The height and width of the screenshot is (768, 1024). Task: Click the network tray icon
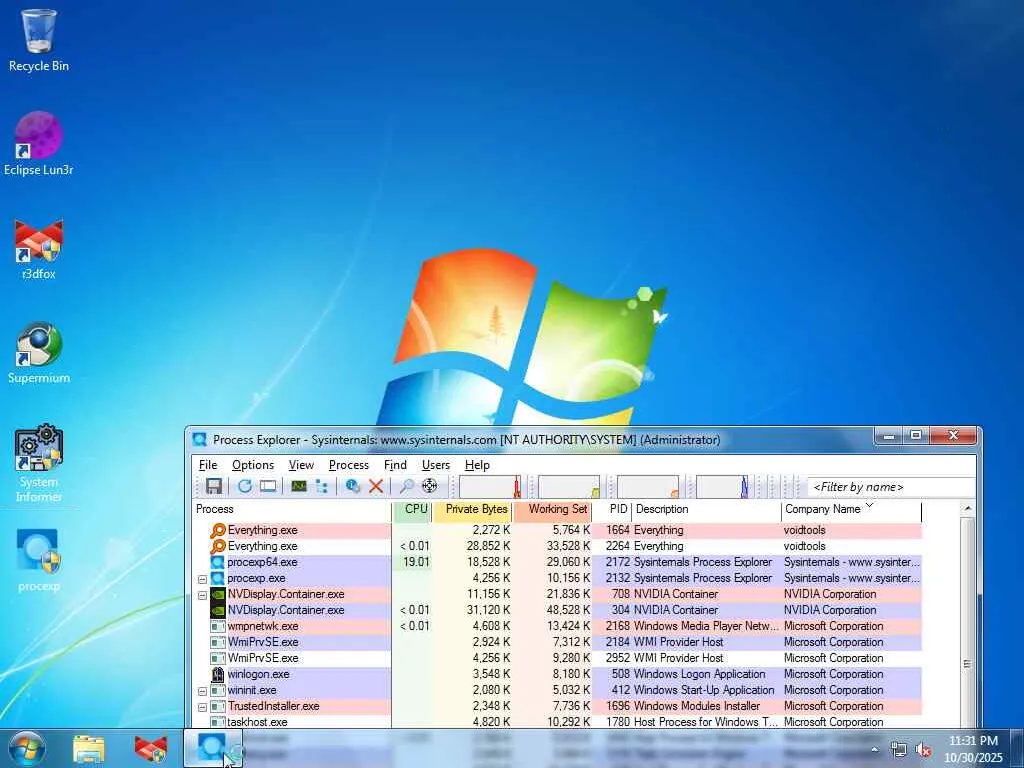(x=899, y=750)
